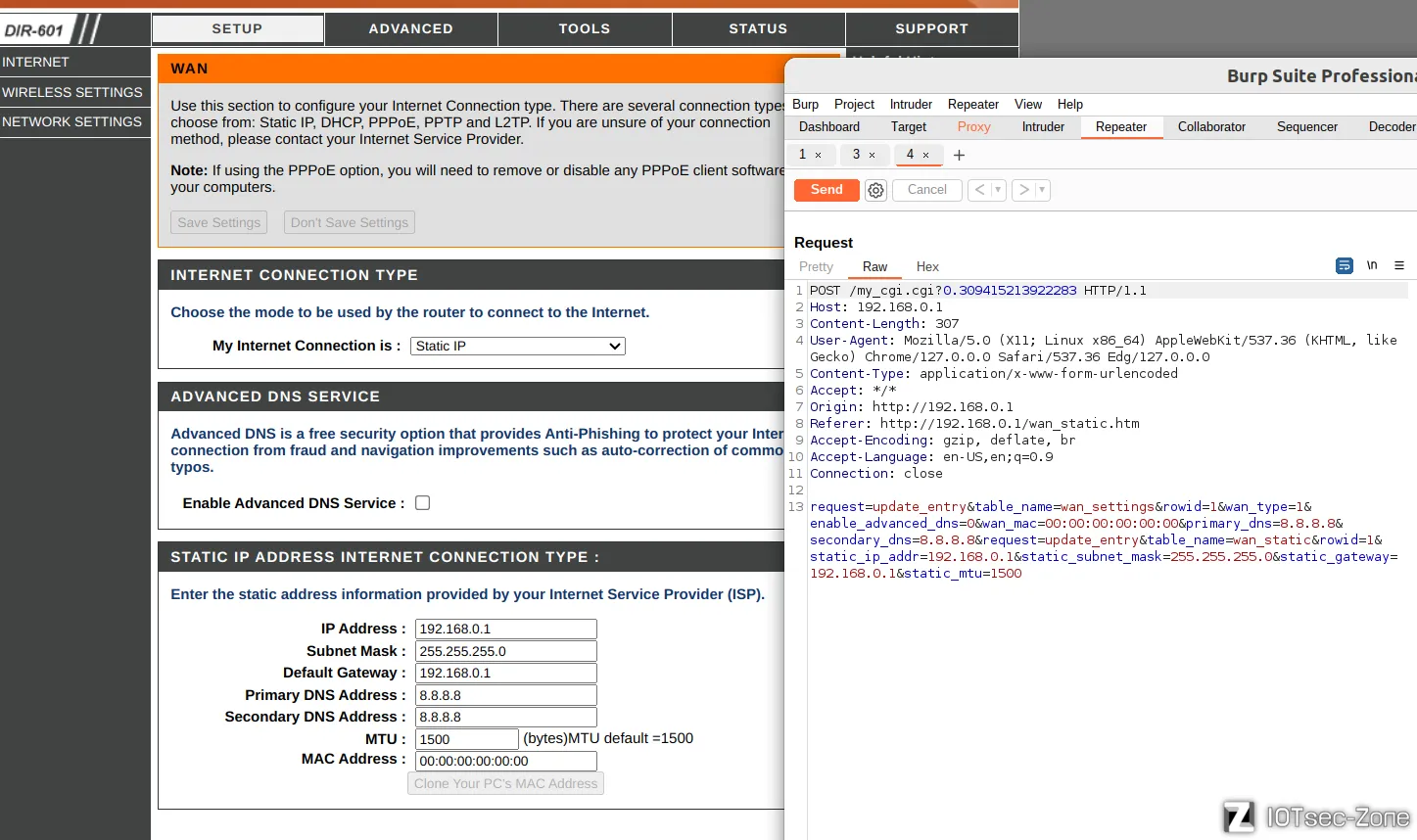Click the Connection: close header line
1417x840 pixels.
(875, 473)
